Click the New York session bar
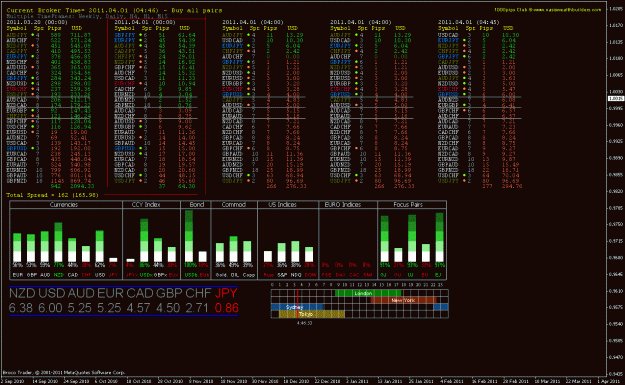This screenshot has height=385, width=625. (x=403, y=300)
